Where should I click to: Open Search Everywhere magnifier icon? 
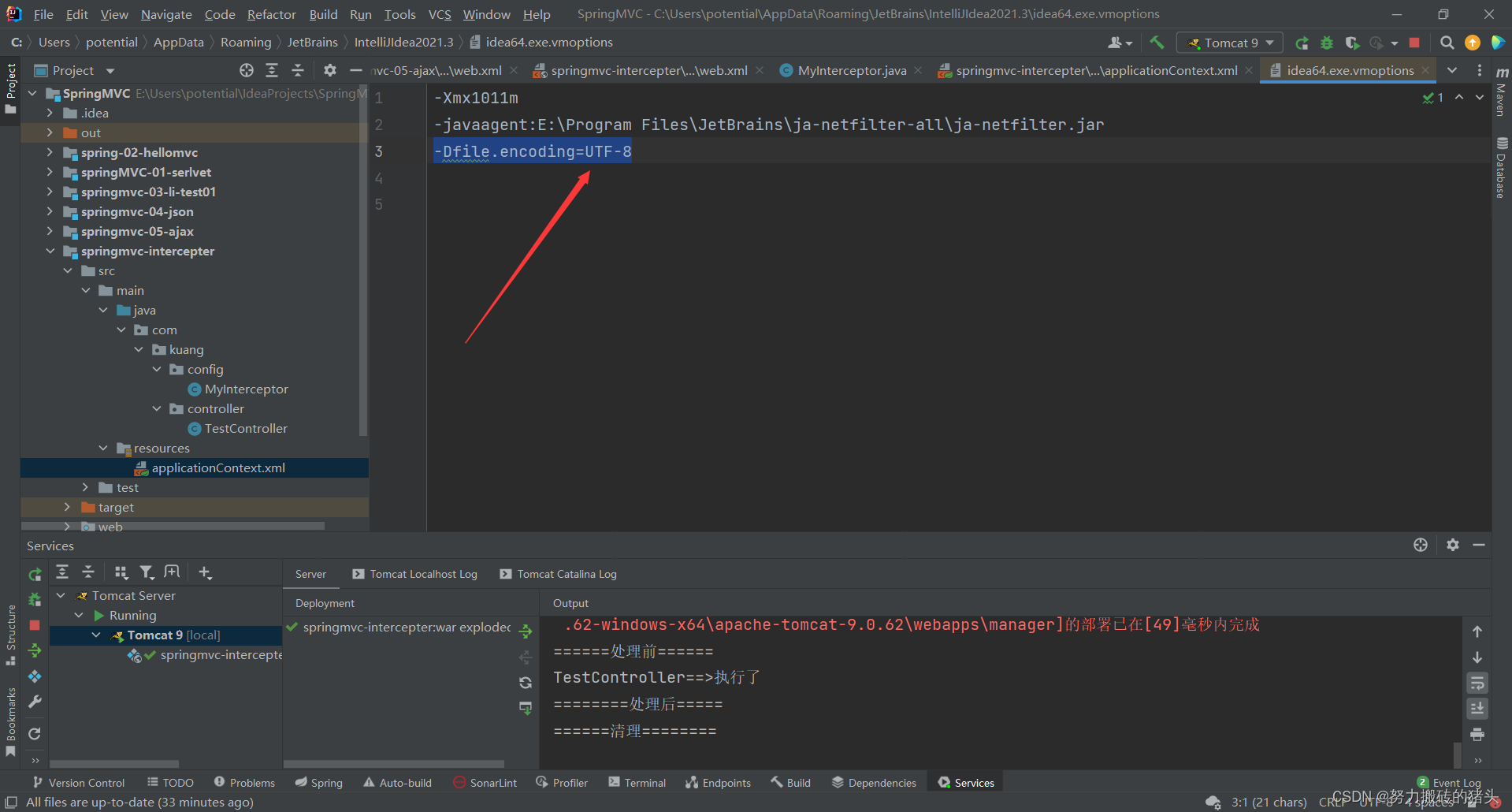[1447, 43]
